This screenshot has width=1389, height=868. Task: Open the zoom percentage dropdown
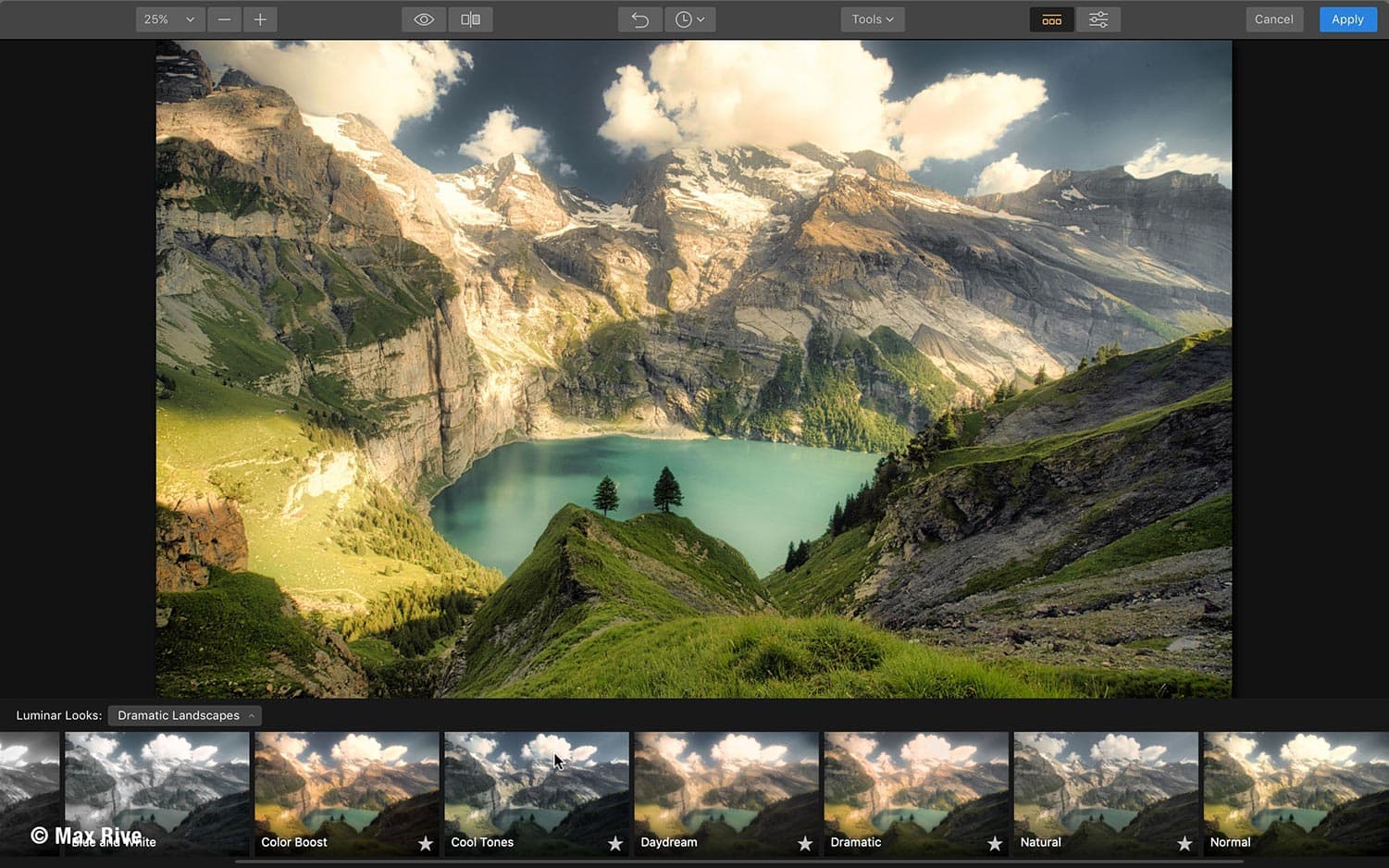[168, 19]
